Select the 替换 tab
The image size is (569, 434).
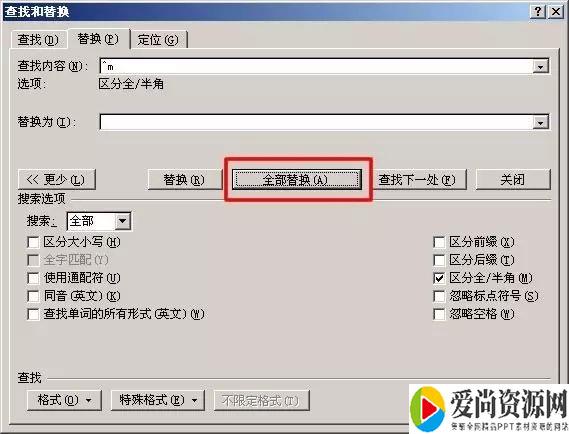point(98,38)
